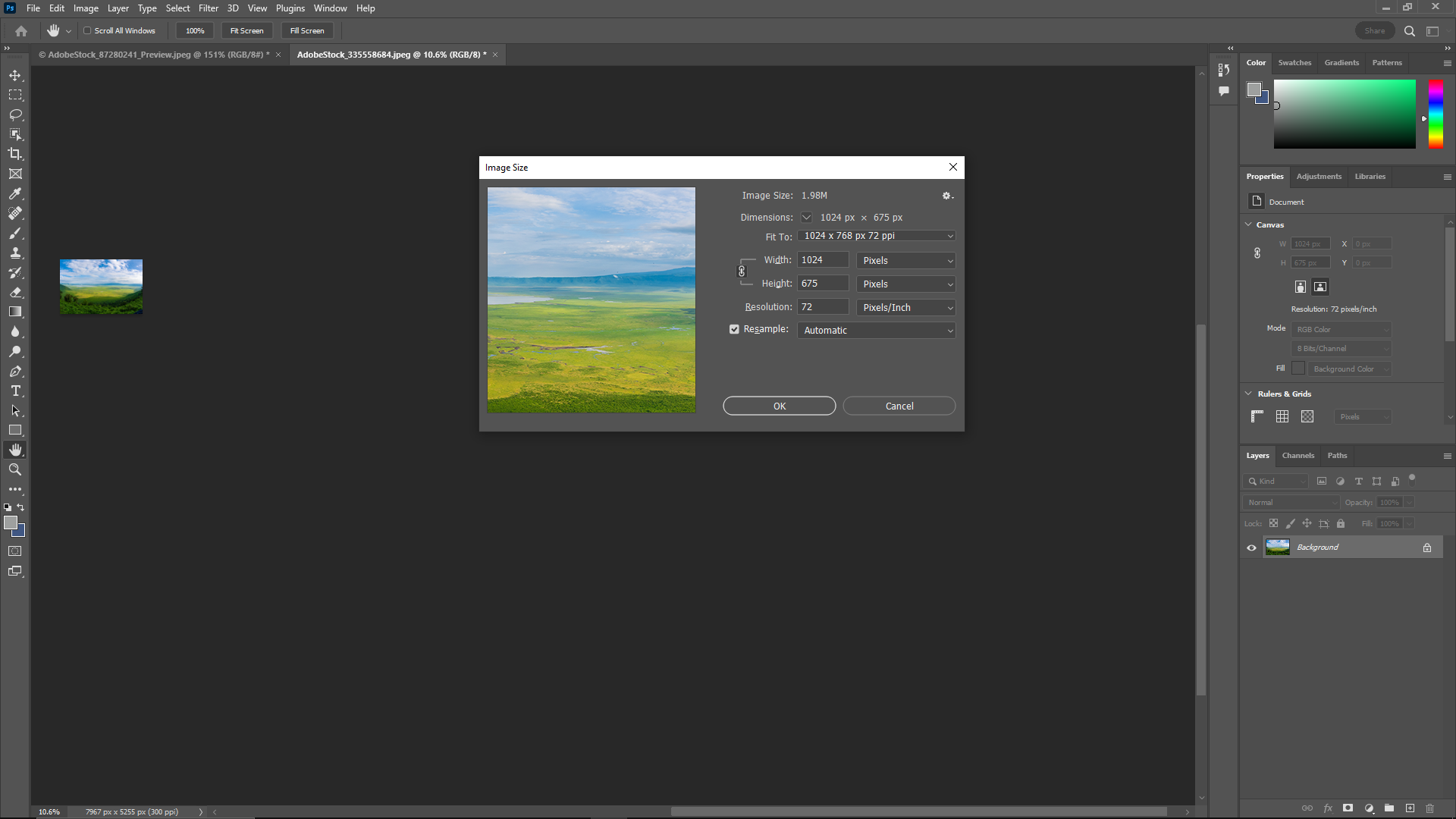Select the Horizontal Type tool
The height and width of the screenshot is (819, 1456).
15,391
